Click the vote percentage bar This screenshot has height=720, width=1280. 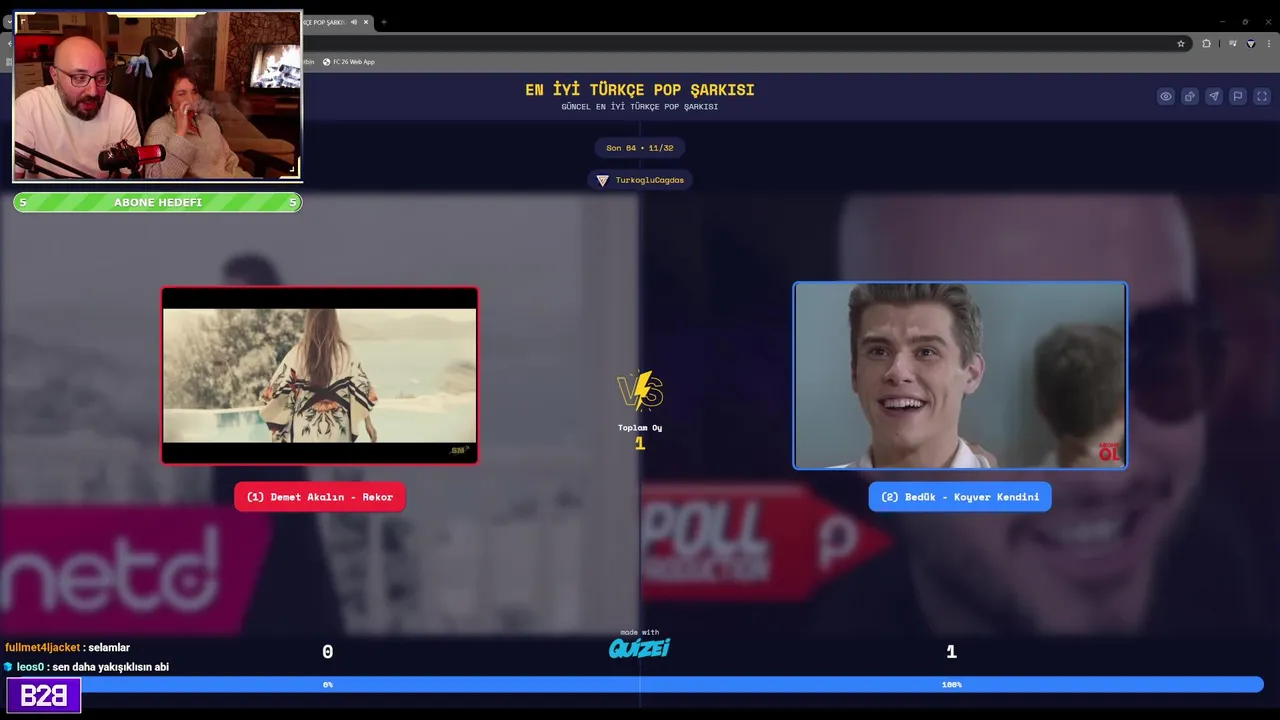[640, 685]
